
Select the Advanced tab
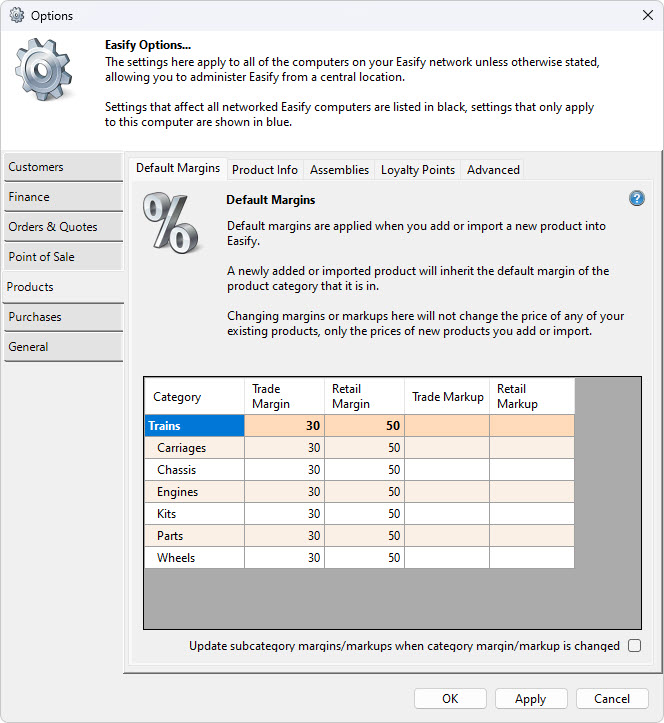[x=493, y=170]
